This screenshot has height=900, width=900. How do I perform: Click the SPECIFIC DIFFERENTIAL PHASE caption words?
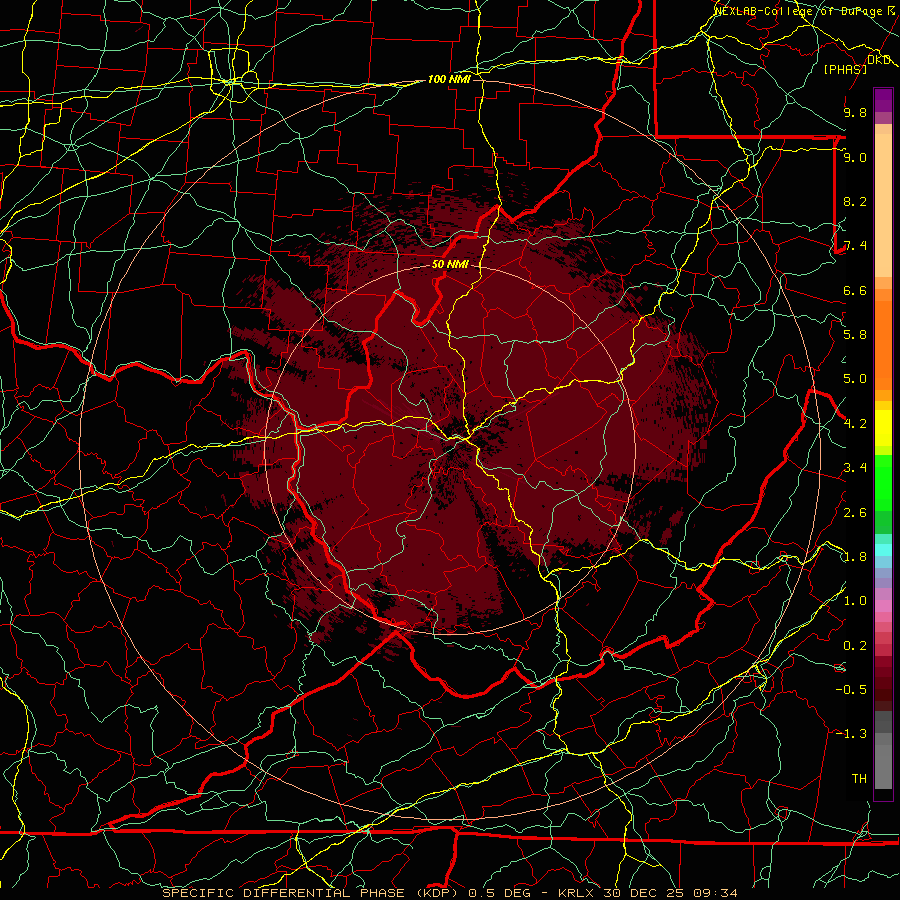[282, 893]
